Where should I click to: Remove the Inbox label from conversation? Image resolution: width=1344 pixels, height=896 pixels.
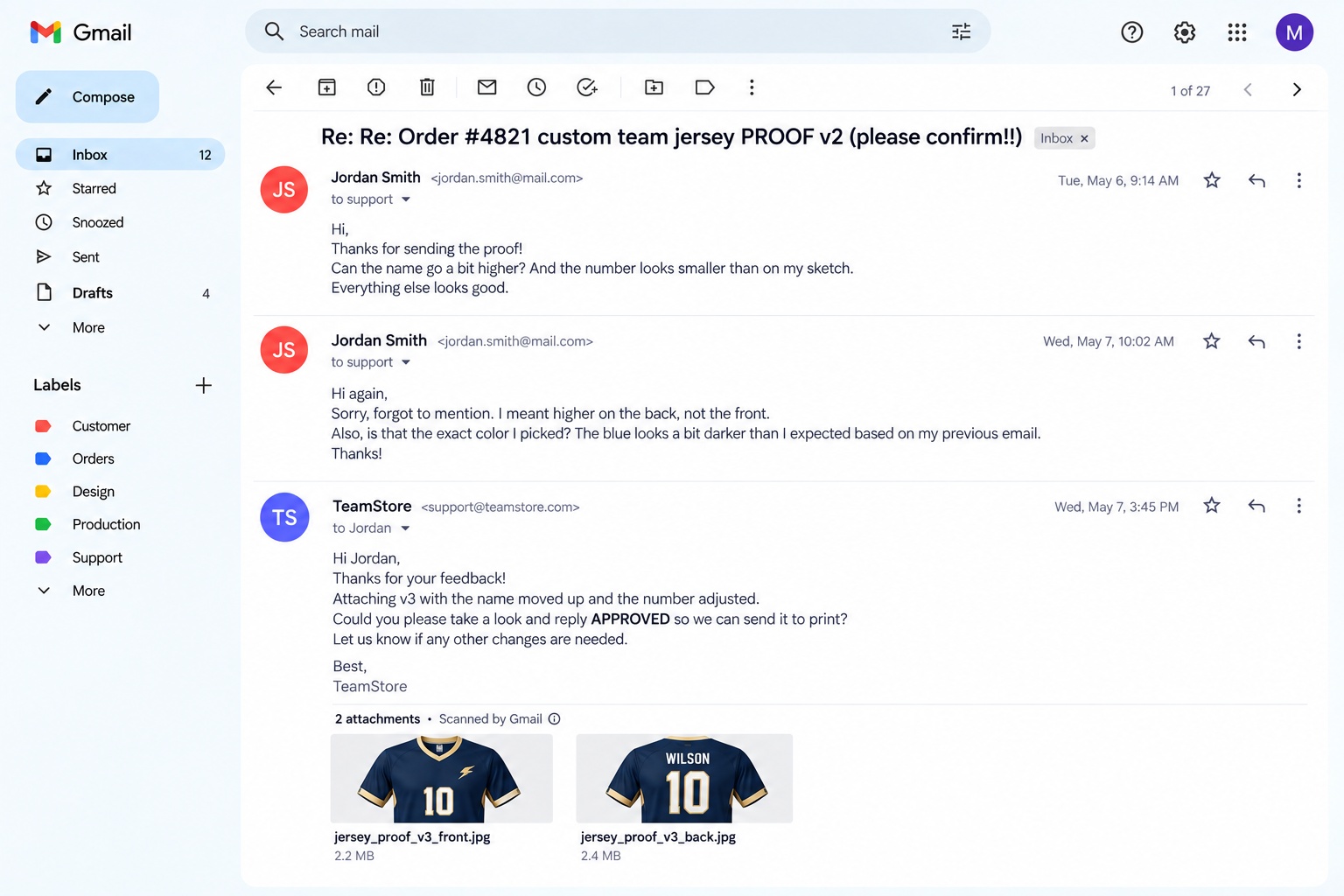[1084, 139]
